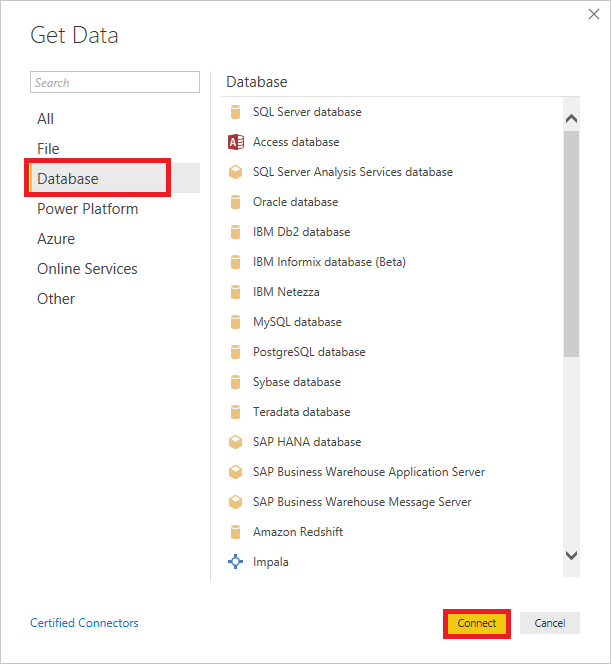Click the SAP Business Warehouse Application Server icon
Viewport: 611px width, 664px height.
pyautogui.click(x=235, y=472)
